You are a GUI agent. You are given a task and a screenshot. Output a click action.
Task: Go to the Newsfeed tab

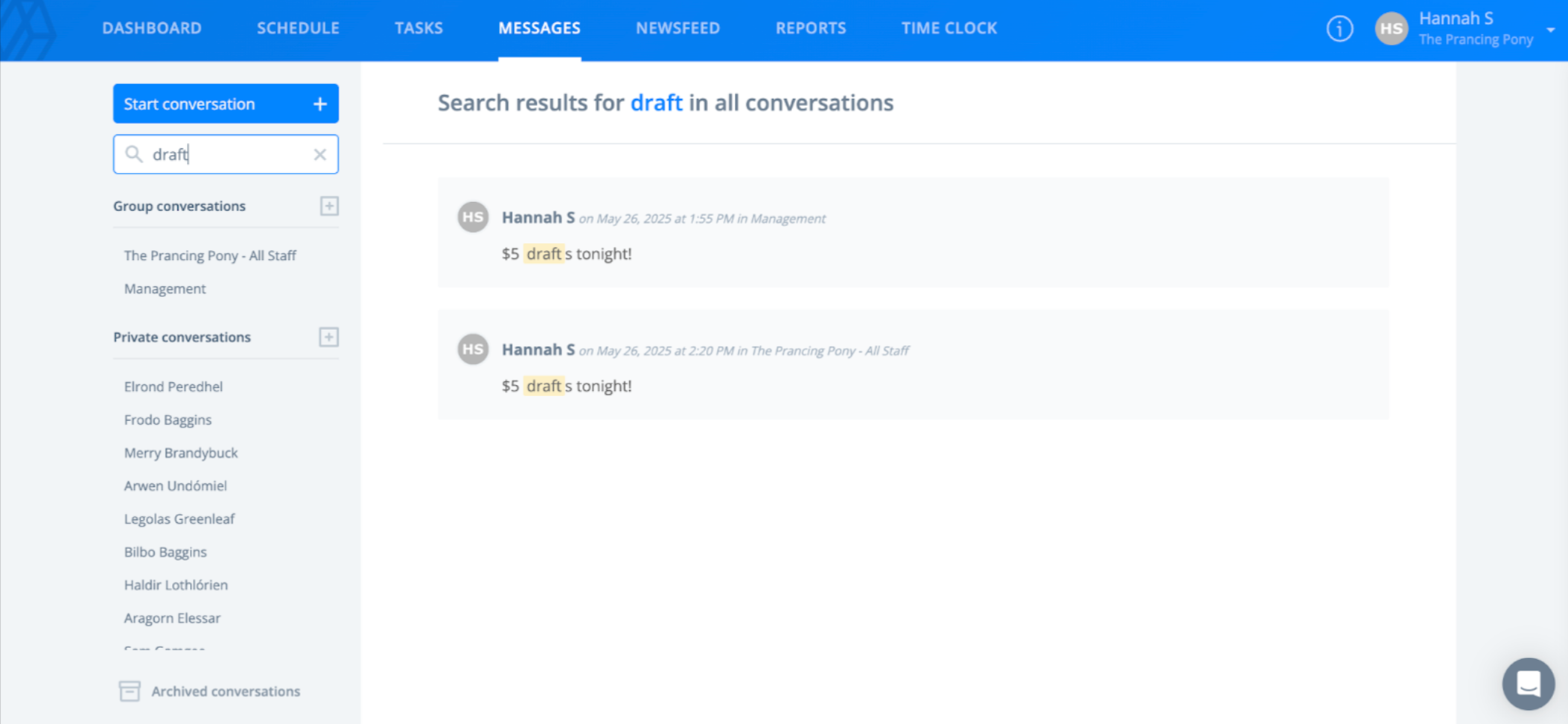pos(678,28)
